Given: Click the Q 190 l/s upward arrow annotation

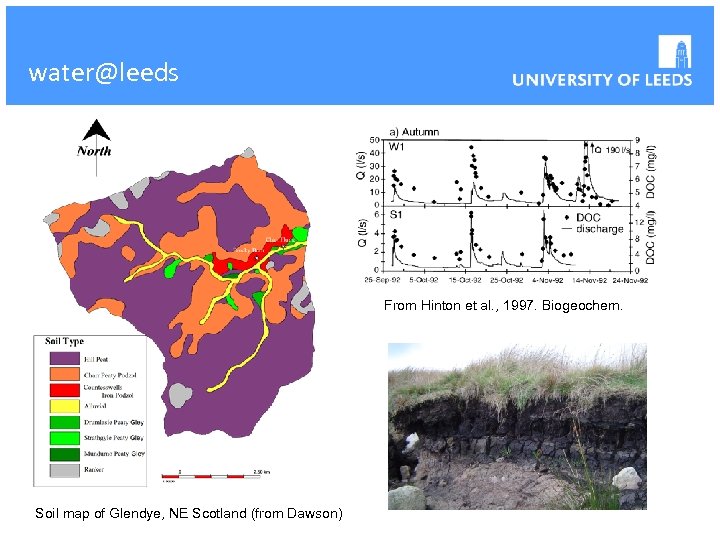Looking at the screenshot, I should pyautogui.click(x=592, y=148).
